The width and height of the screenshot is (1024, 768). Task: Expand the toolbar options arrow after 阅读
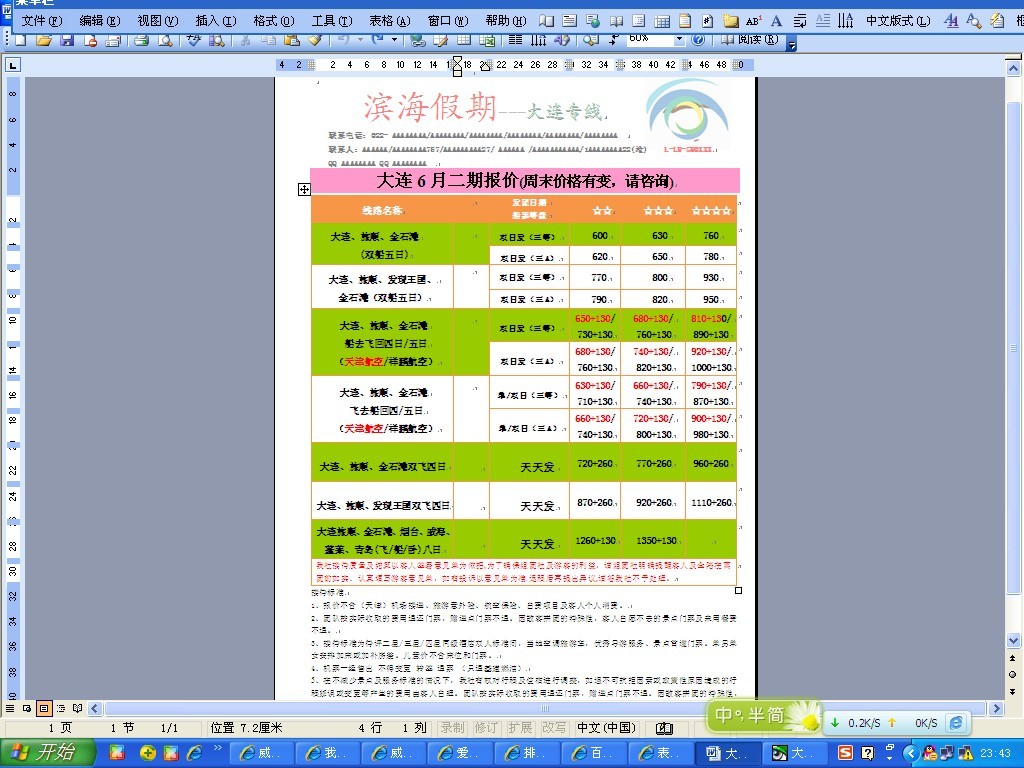[792, 44]
